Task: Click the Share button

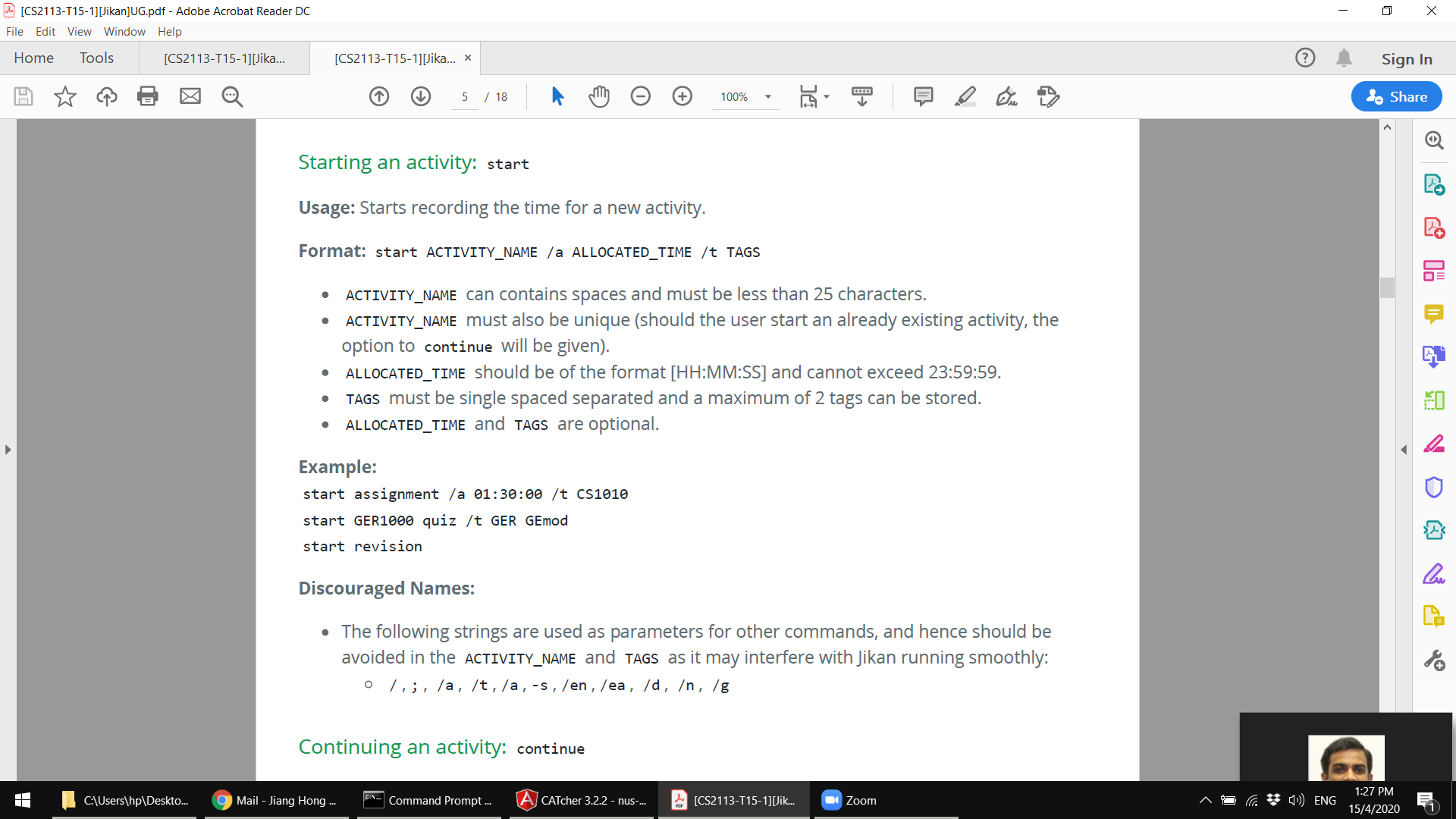Action: [x=1396, y=96]
